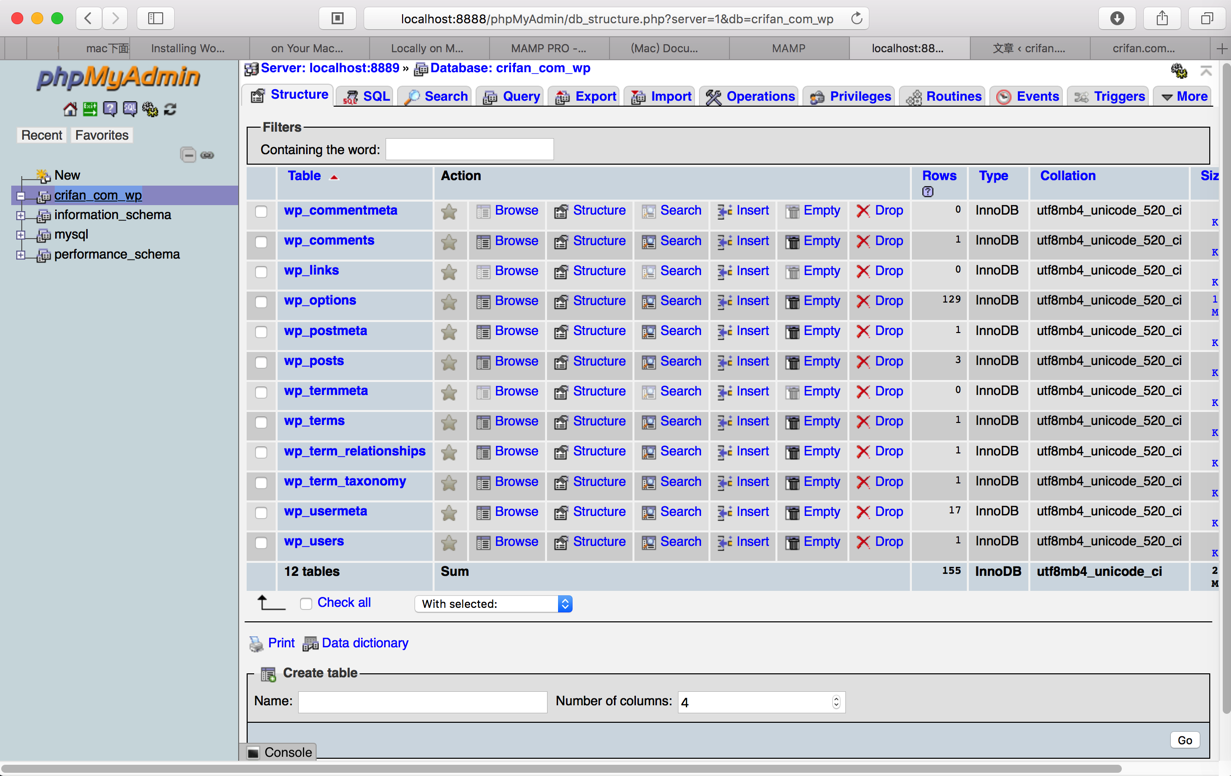Click the reload navigation panel icon

(x=170, y=109)
